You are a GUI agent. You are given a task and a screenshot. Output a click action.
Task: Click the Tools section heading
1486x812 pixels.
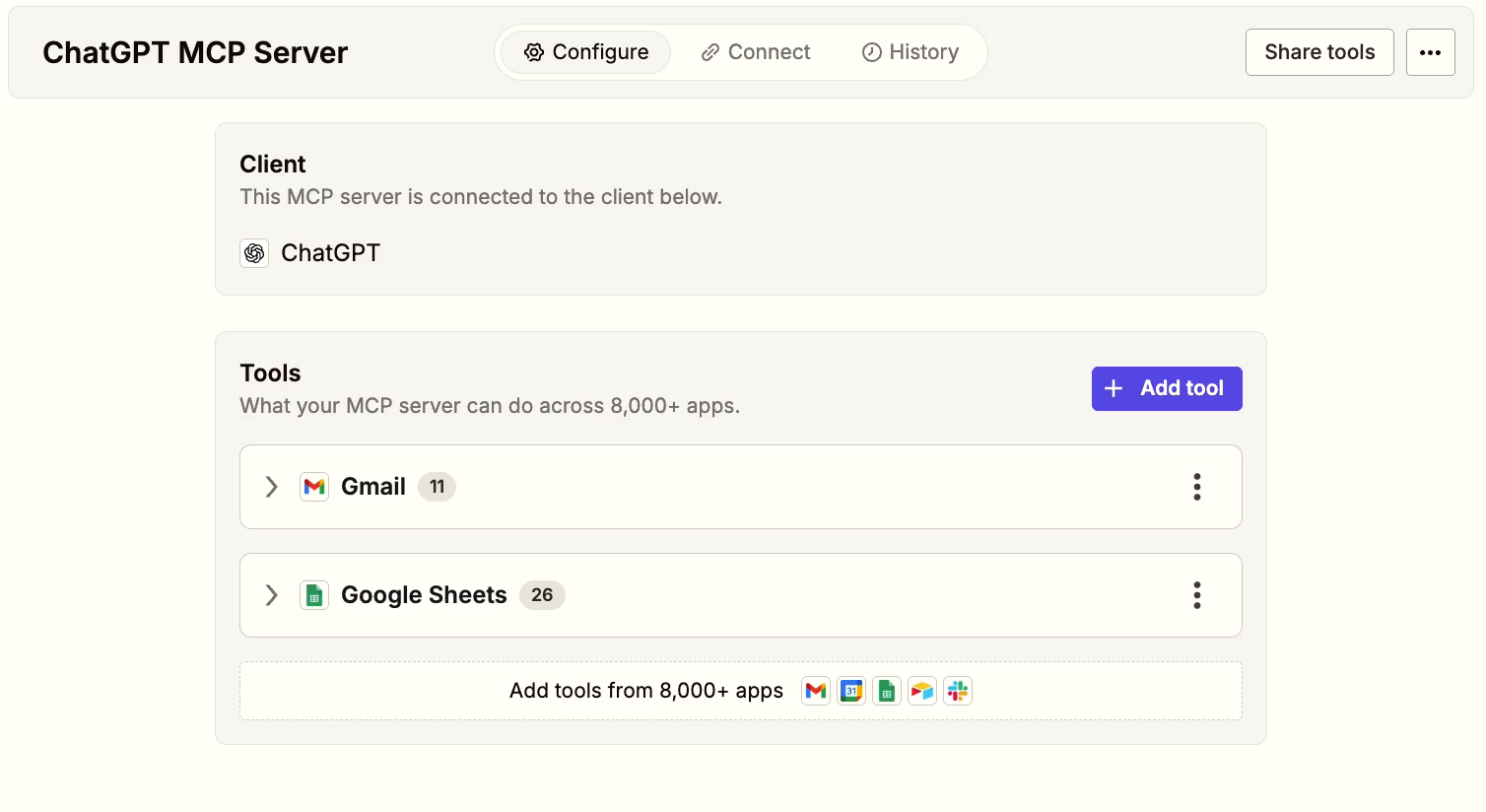click(270, 373)
